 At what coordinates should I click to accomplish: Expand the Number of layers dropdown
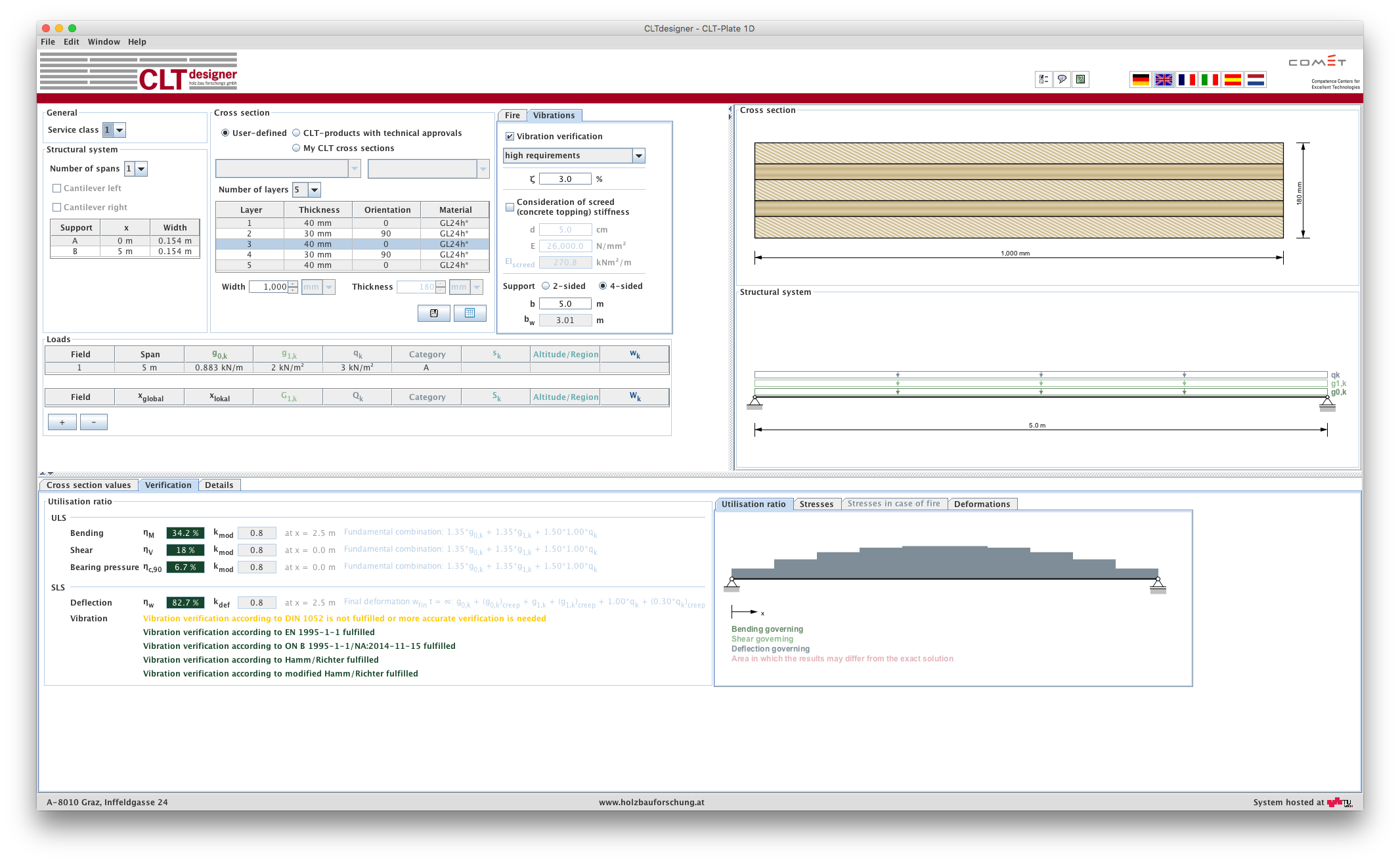315,190
